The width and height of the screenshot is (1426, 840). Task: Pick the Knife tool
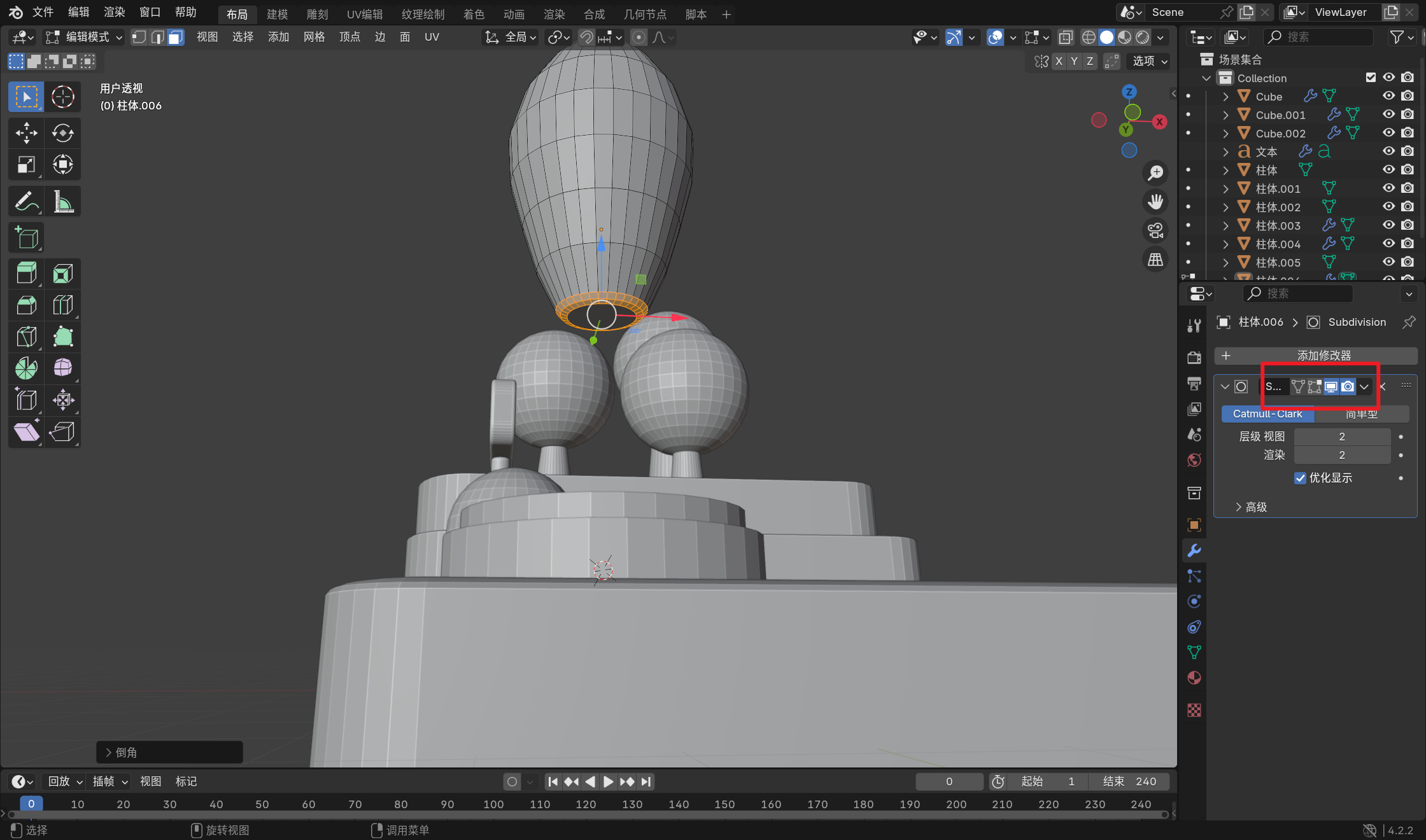[26, 337]
